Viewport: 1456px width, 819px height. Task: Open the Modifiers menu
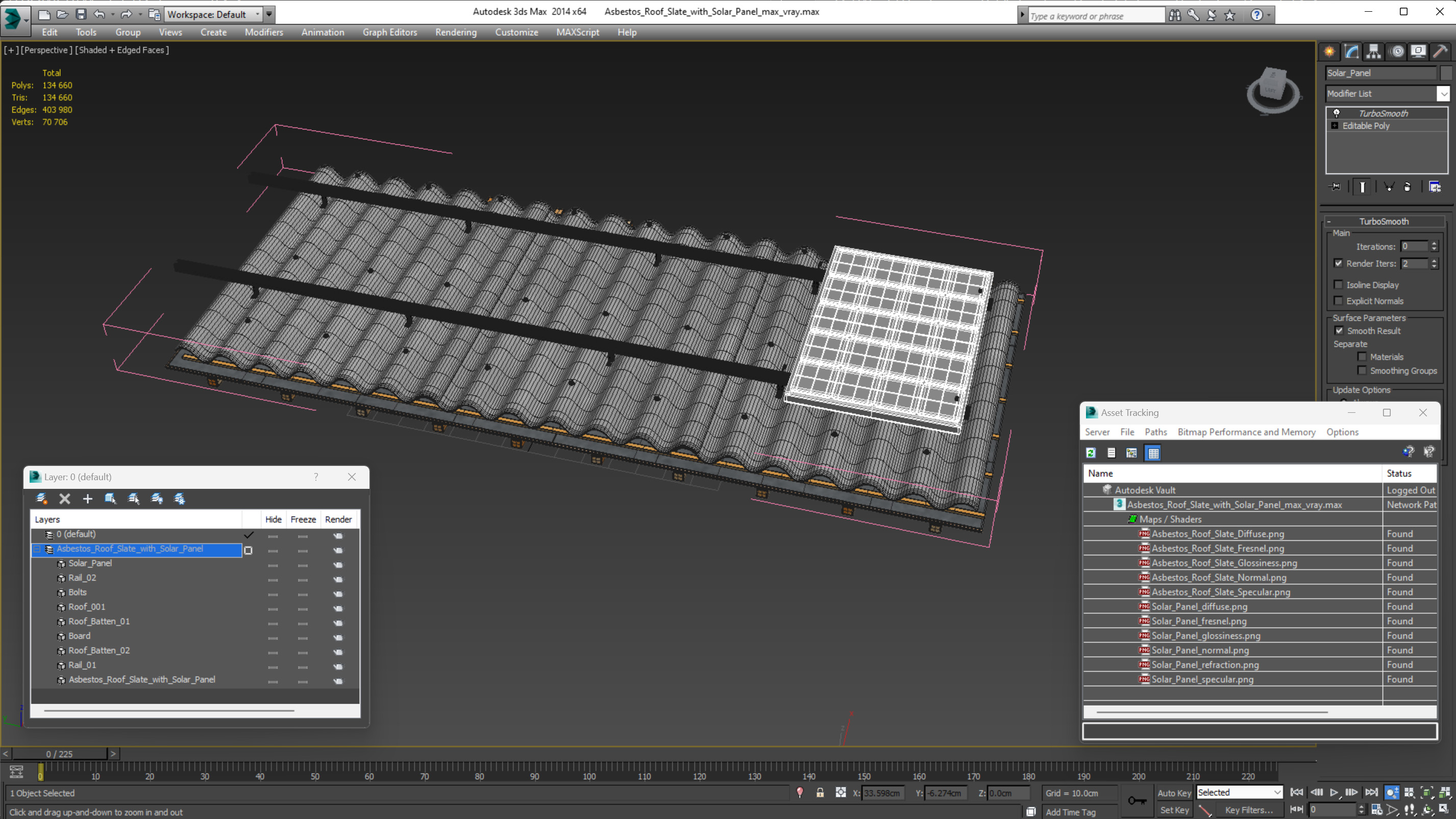[x=264, y=32]
